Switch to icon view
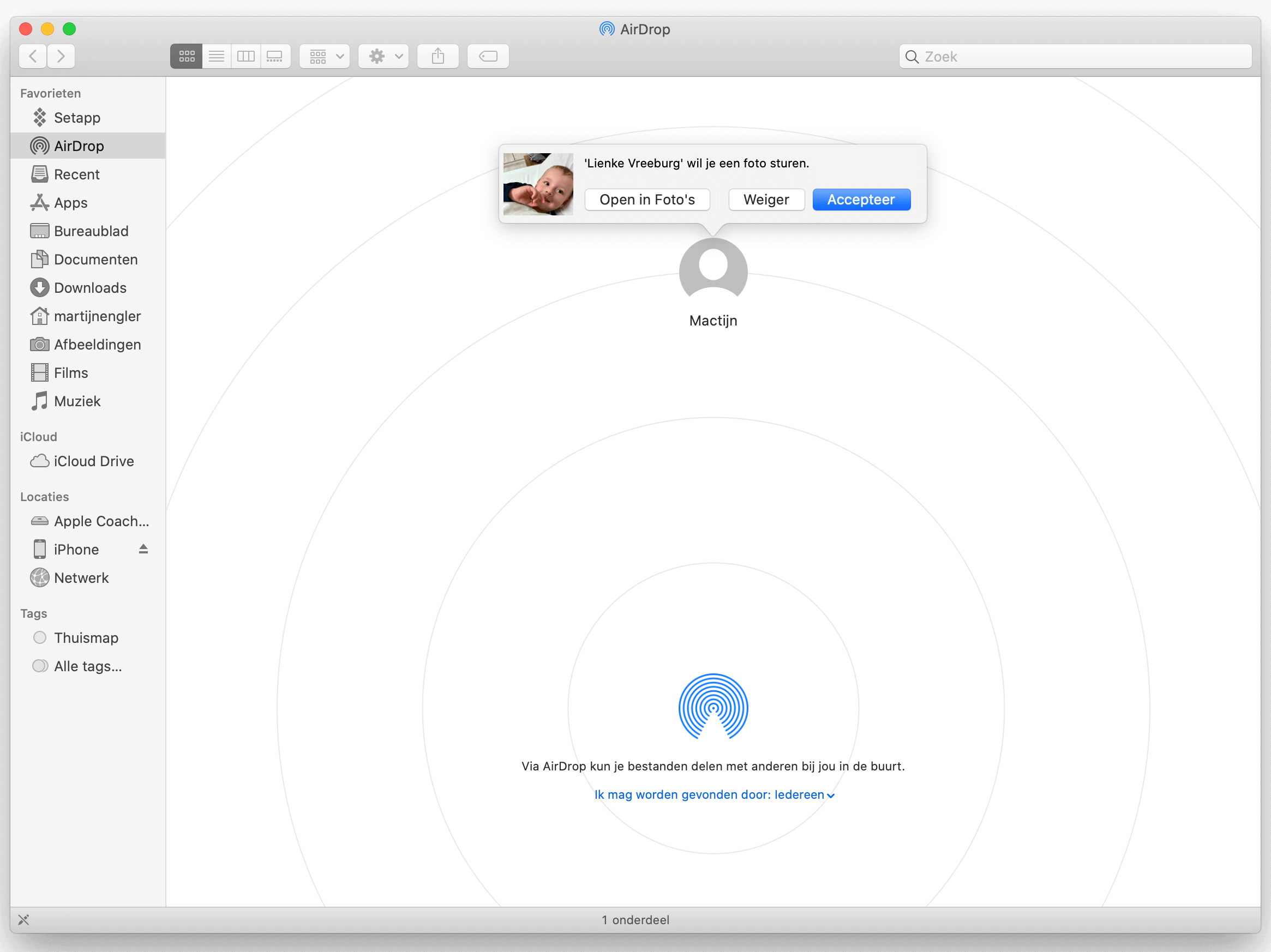This screenshot has height=952, width=1271. click(186, 56)
